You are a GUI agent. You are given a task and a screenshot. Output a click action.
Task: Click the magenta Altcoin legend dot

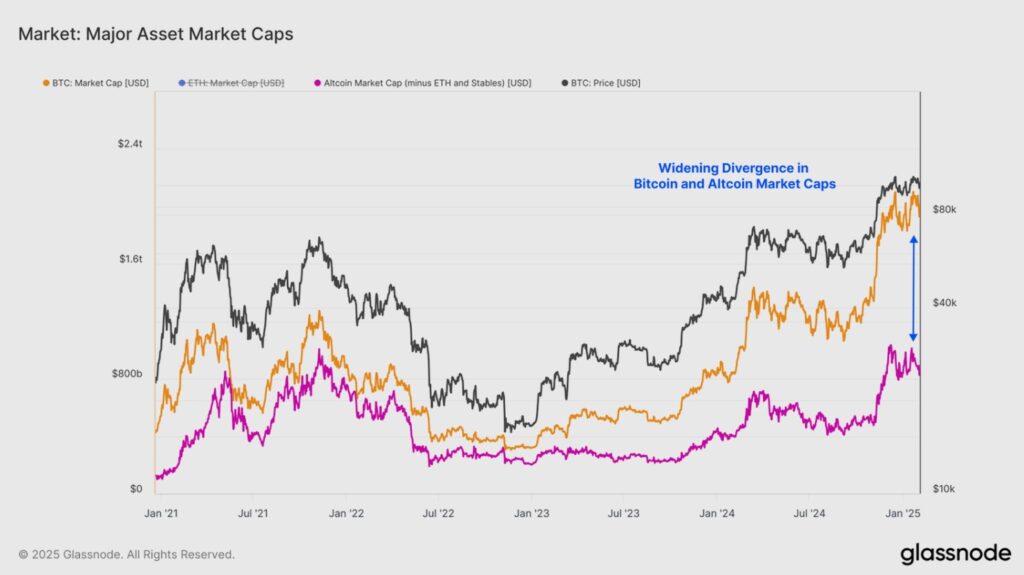318,83
